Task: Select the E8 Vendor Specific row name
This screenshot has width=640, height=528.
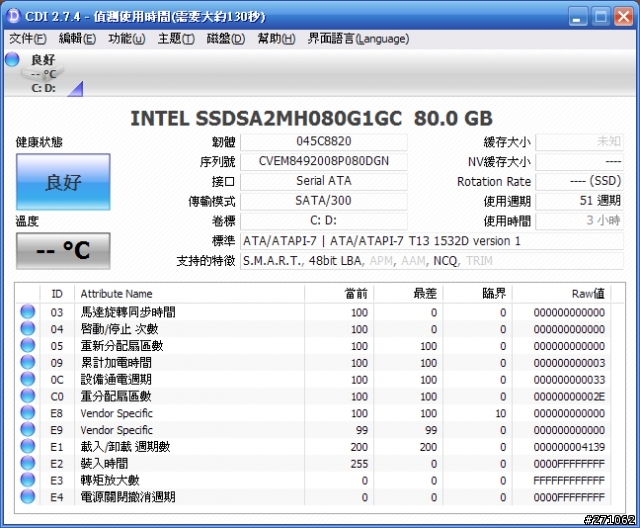Action: tap(116, 413)
